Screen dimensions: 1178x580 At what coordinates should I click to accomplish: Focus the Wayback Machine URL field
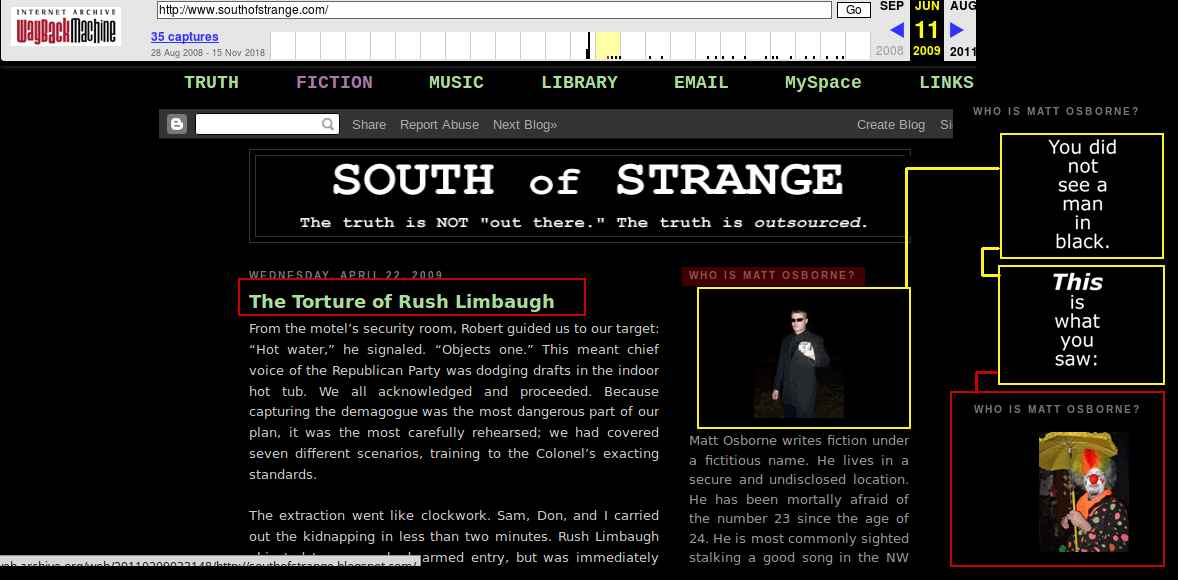(494, 10)
